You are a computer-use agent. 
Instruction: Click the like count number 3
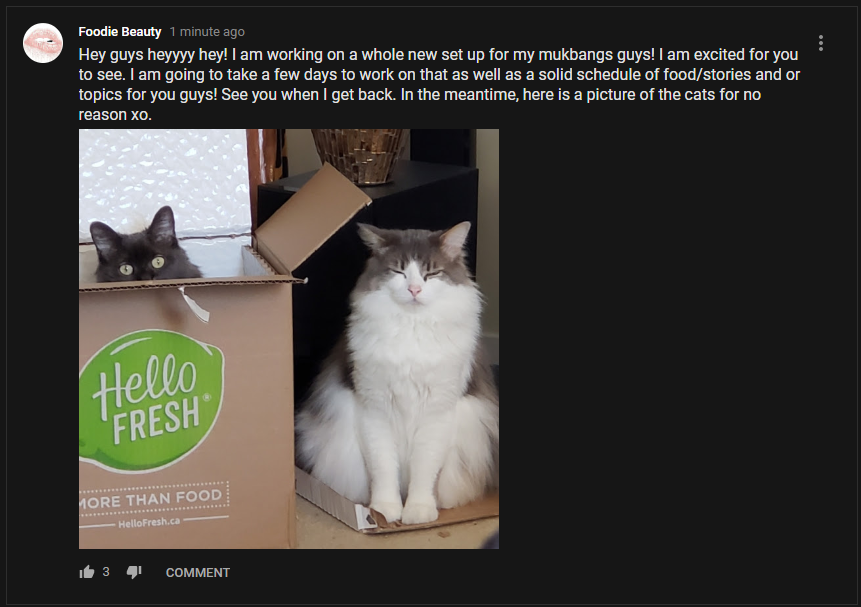tap(106, 572)
